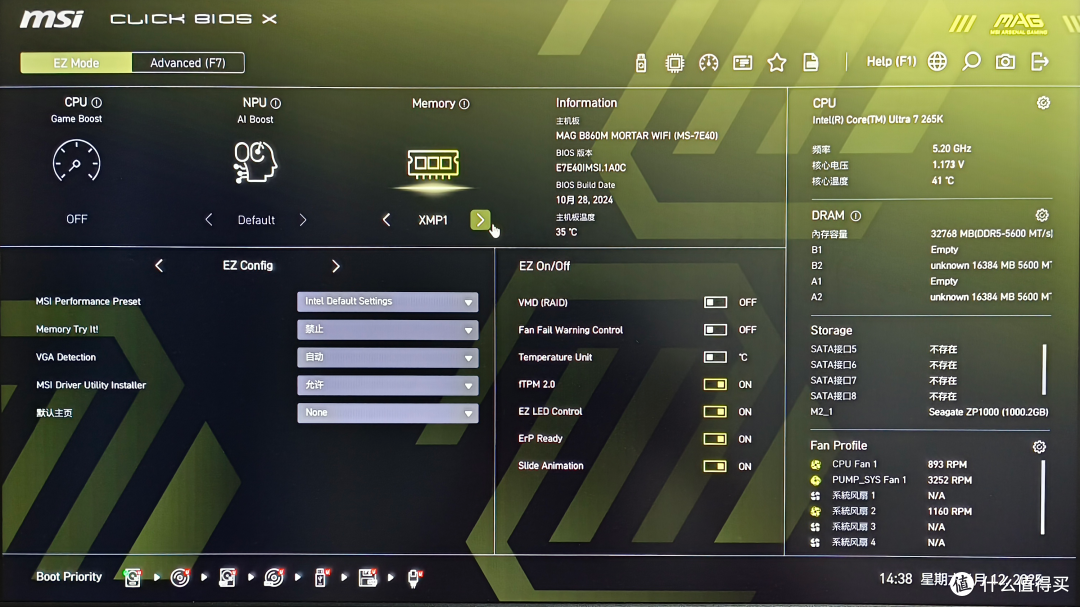Click the SATA接口5 storage row

click(884, 349)
